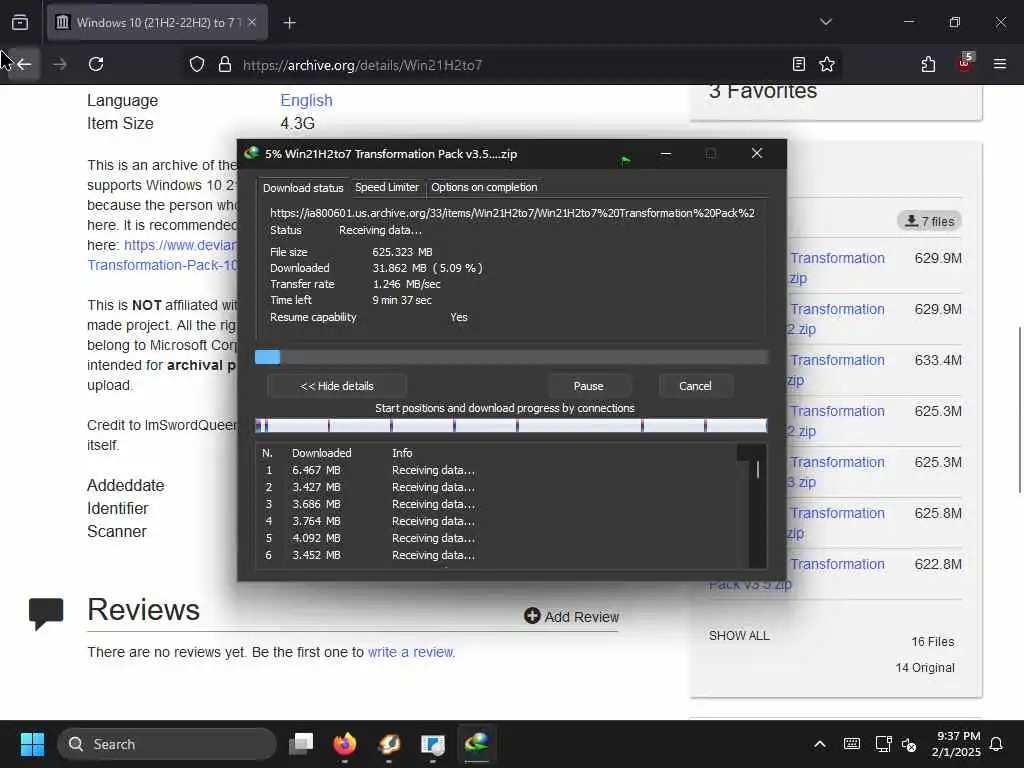Click the 16 Files count link
Viewport: 1024px width, 768px height.
point(932,642)
